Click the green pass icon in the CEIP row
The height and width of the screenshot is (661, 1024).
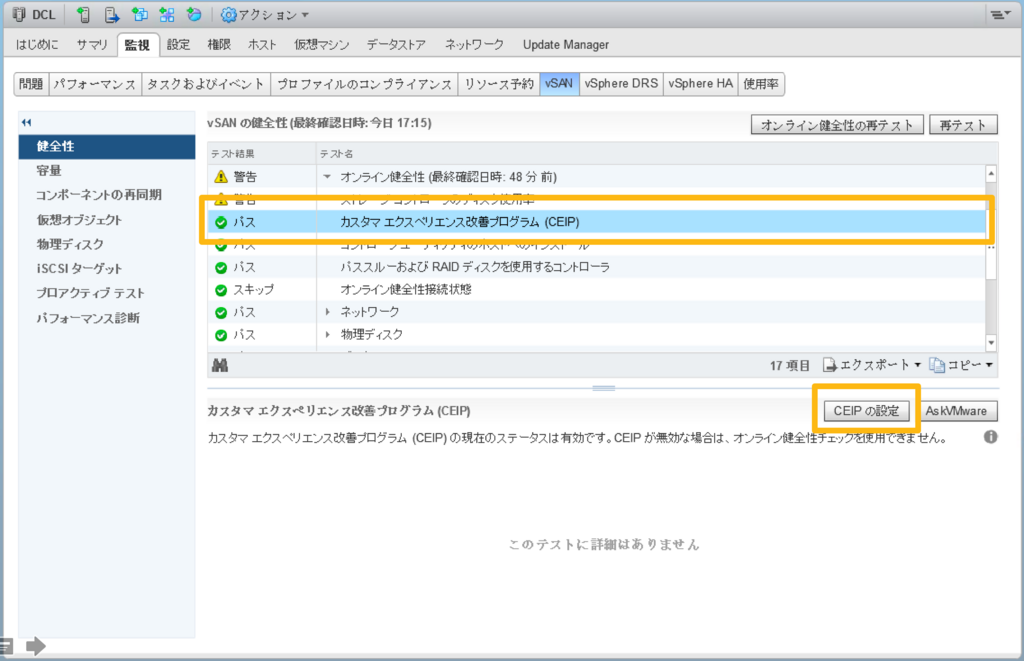click(x=221, y=222)
